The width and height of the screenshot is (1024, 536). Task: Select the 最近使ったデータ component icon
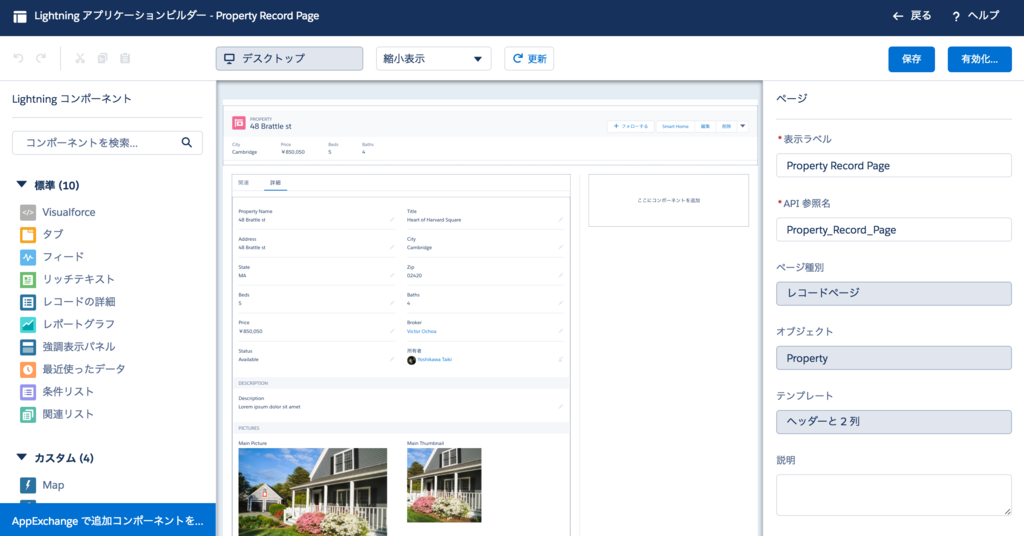27,369
